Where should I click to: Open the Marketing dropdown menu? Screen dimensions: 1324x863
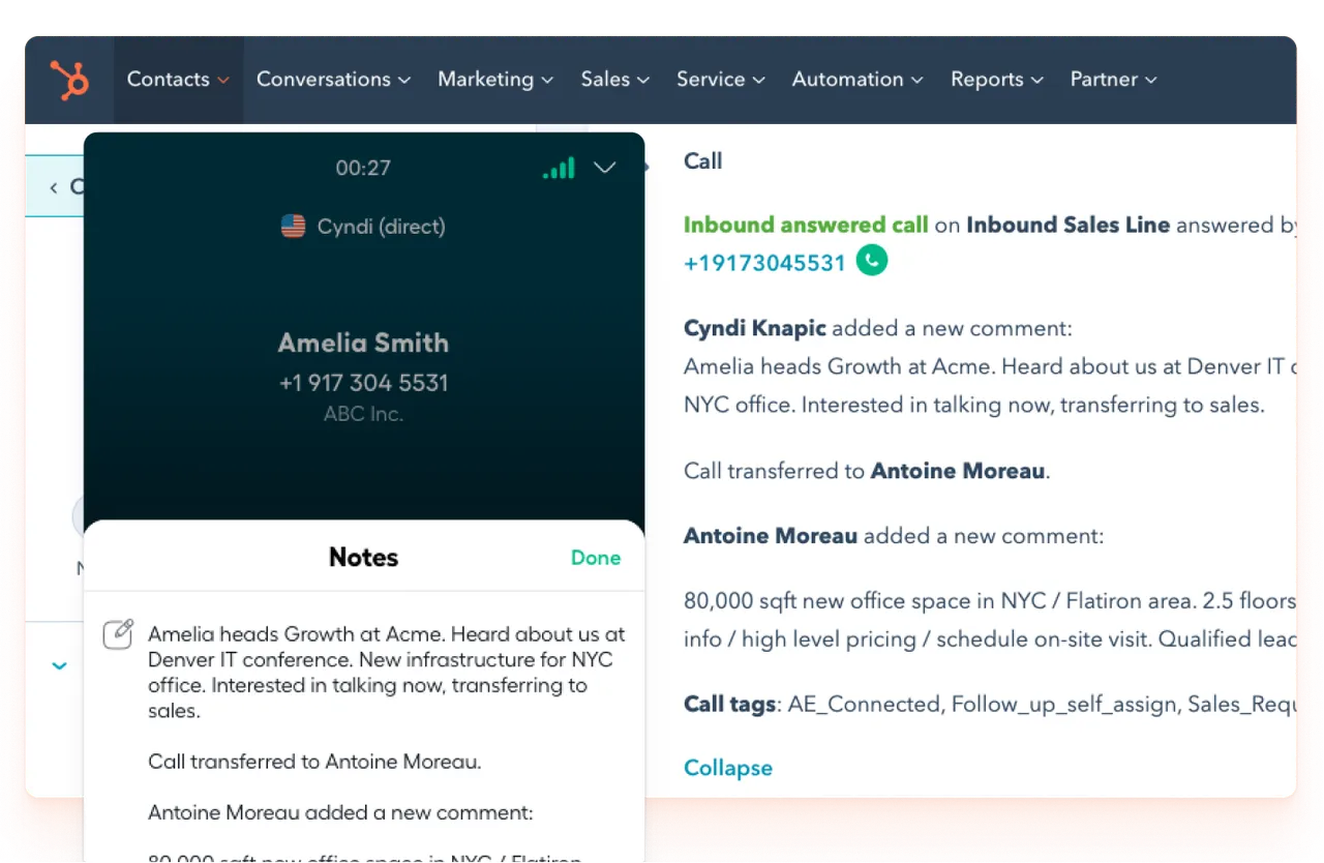[x=495, y=80]
